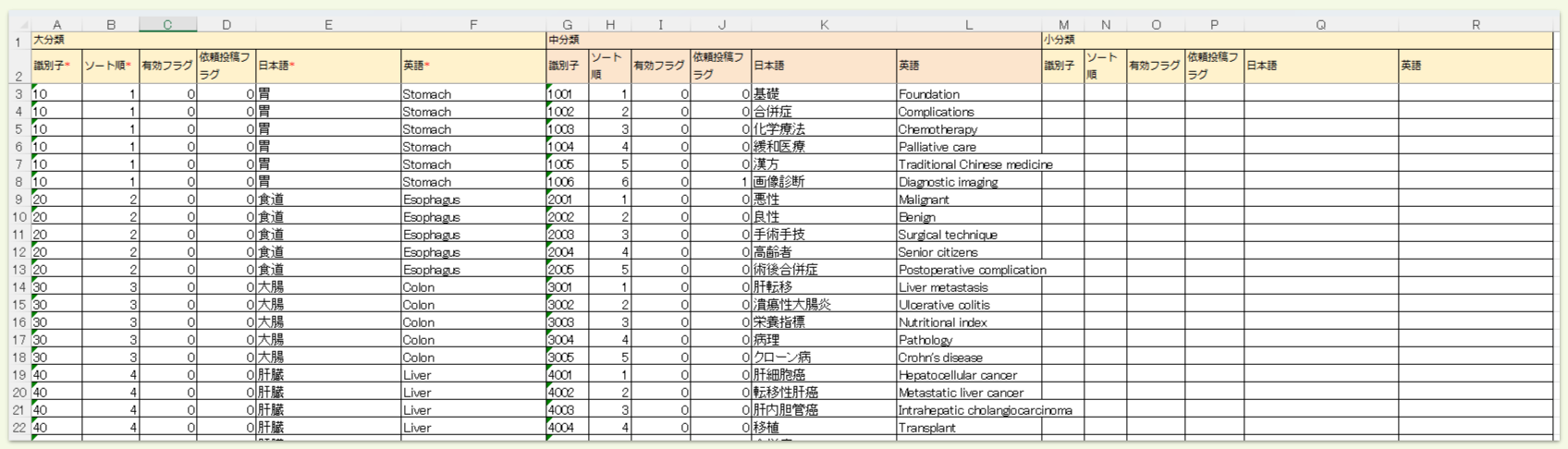1568x449 pixels.
Task: Click the 手術手技 cell
Action: [824, 234]
